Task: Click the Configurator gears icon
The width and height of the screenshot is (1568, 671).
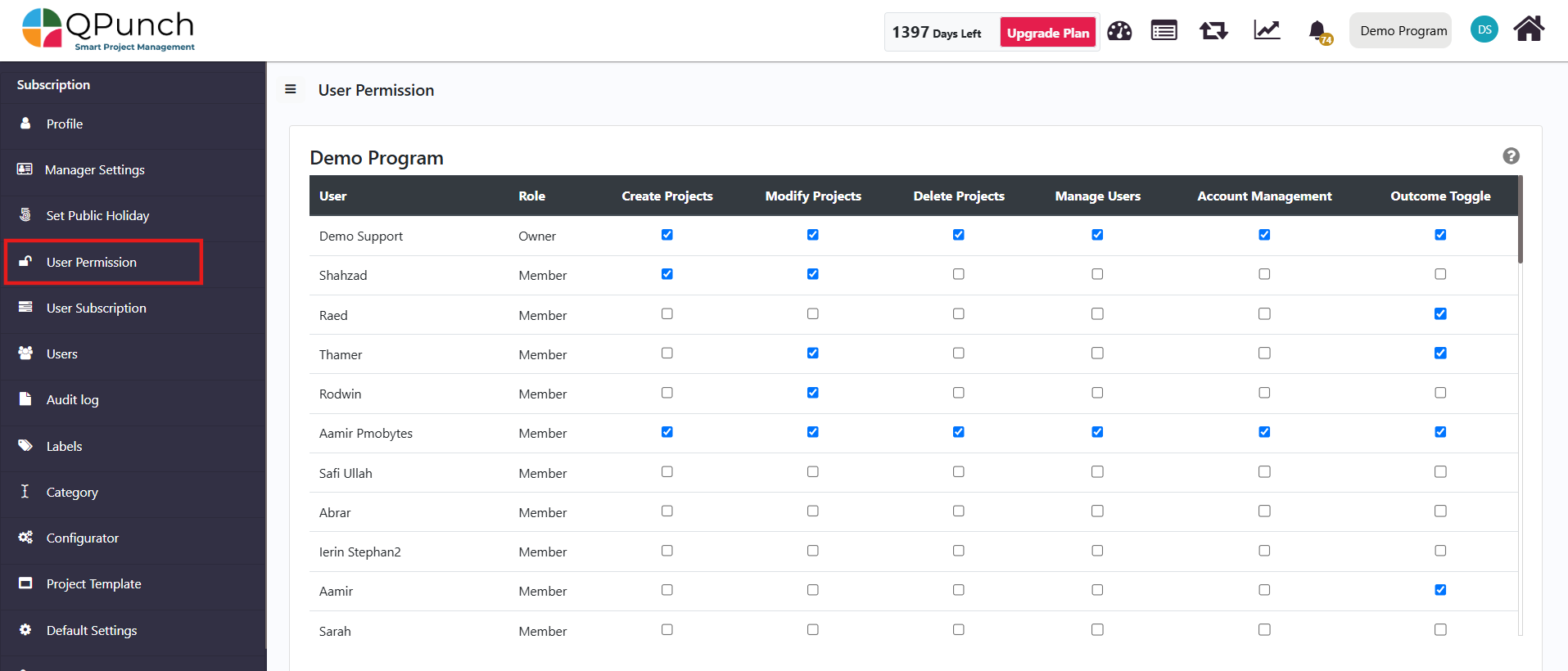Action: coord(25,537)
